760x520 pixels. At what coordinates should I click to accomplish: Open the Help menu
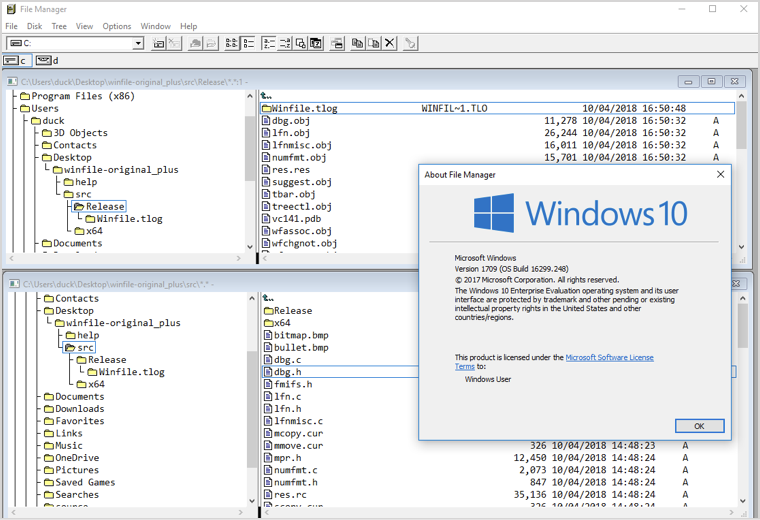point(189,26)
